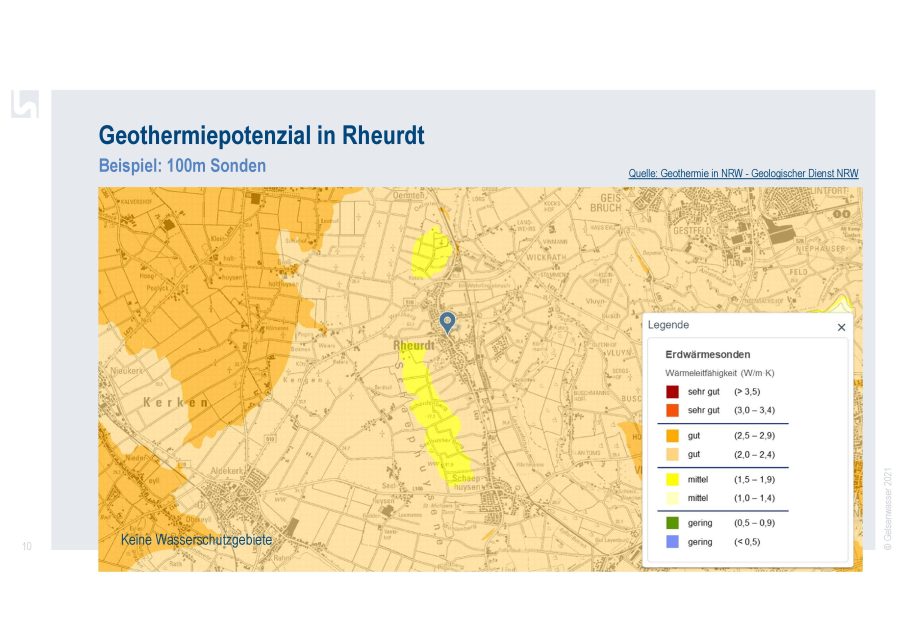The width and height of the screenshot is (900, 637).
Task: Click the 'Nieukerk' label on the map
Action: click(126, 371)
